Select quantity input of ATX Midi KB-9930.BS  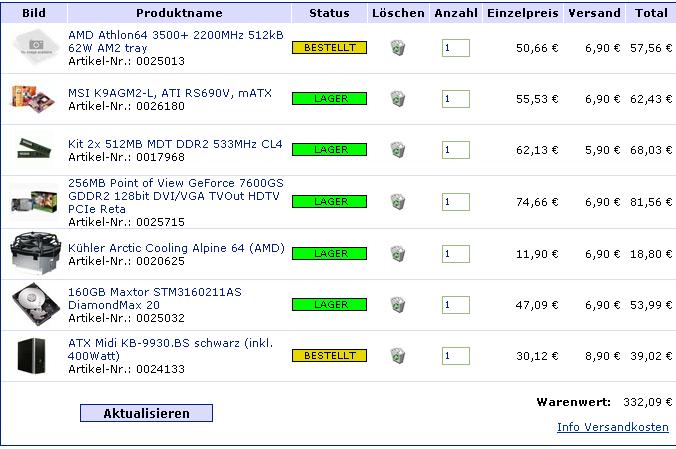456,356
